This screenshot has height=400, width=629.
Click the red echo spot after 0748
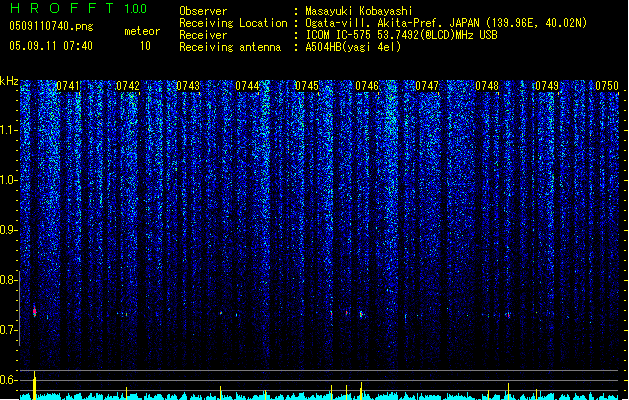point(508,315)
